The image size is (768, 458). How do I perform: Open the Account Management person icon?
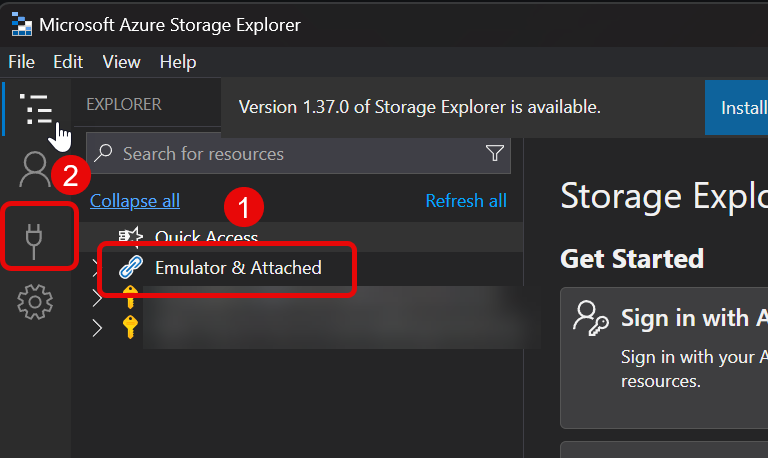35,170
